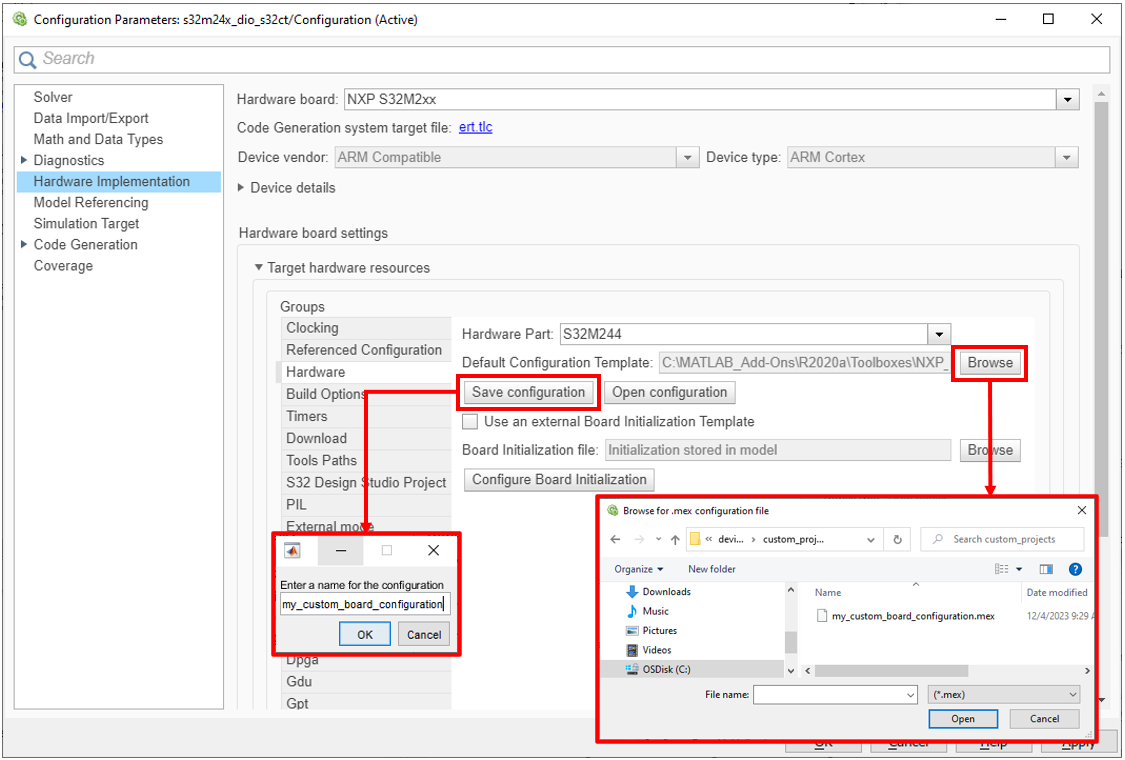Expand the Diagnostics tree node
Viewport: 1125px width, 760px height.
pos(24,160)
